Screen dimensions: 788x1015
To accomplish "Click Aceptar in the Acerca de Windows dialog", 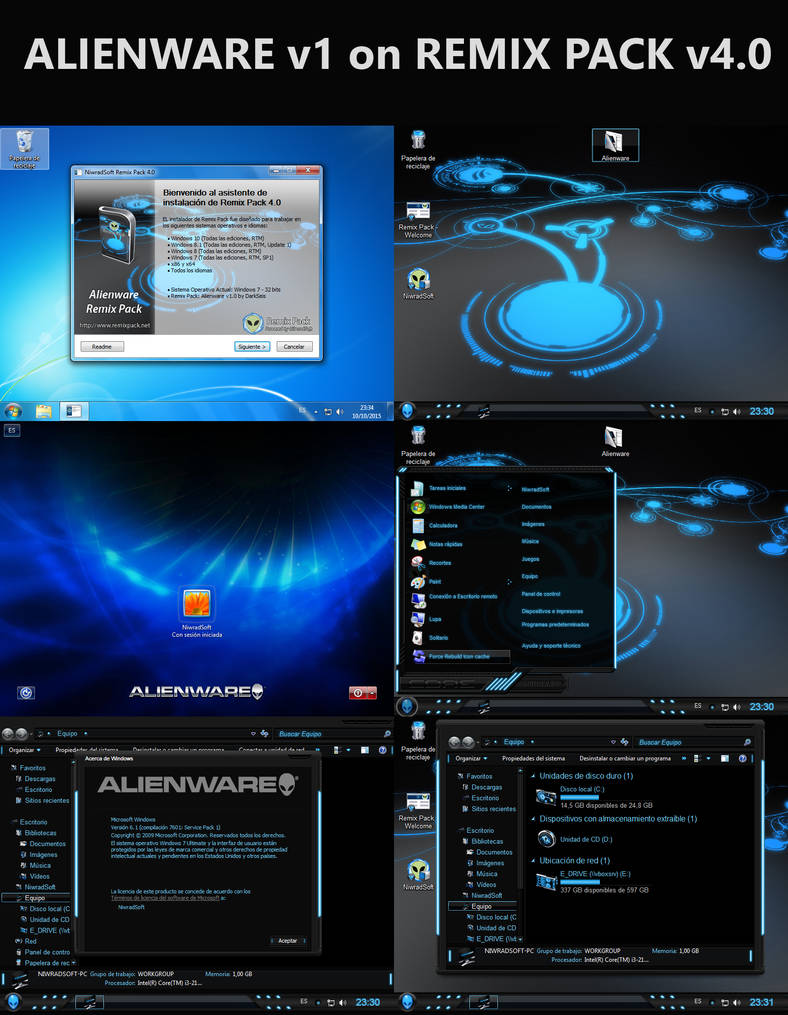I will pyautogui.click(x=287, y=941).
